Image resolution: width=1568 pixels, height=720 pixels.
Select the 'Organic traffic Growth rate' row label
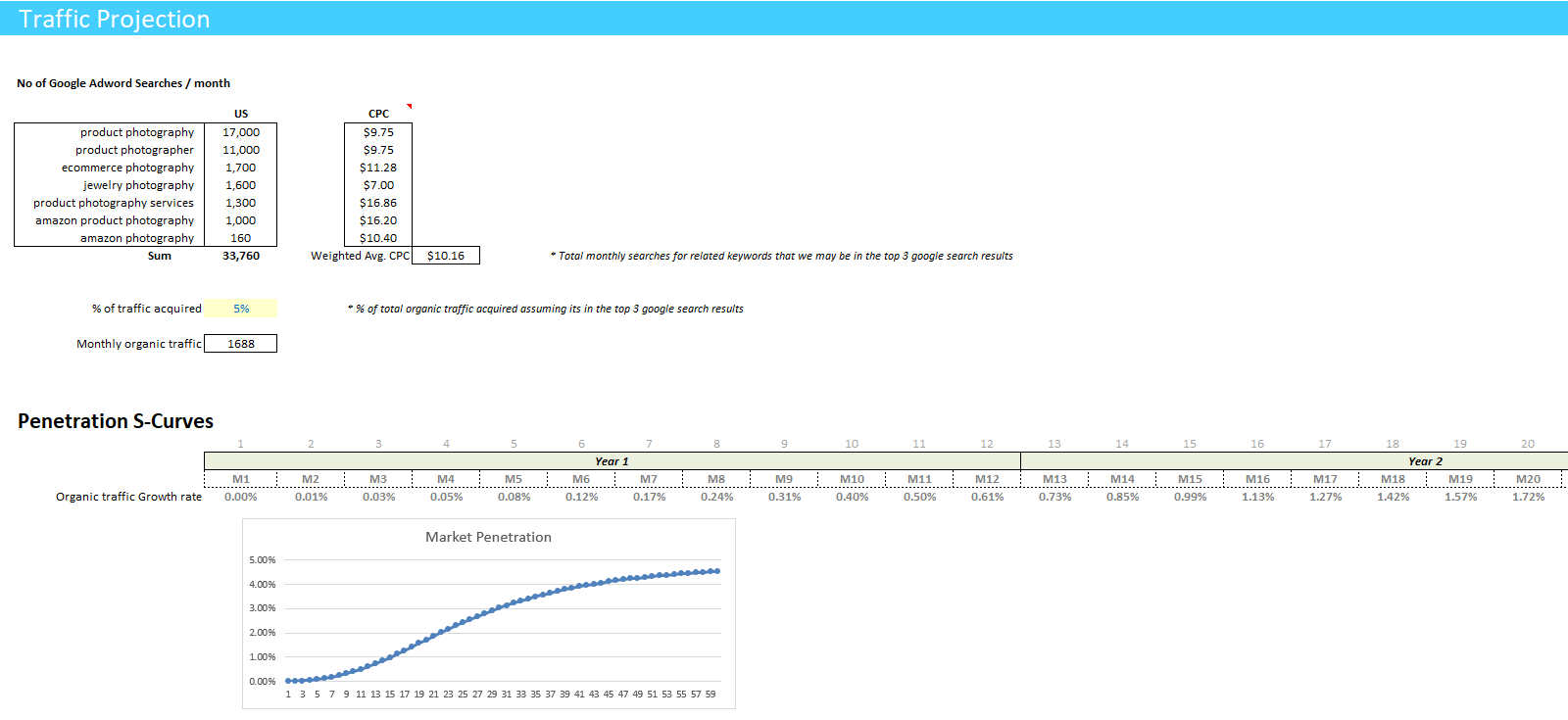pyautogui.click(x=128, y=497)
